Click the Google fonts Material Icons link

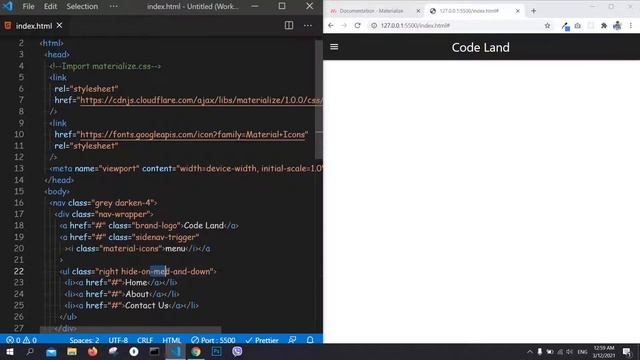[192, 134]
